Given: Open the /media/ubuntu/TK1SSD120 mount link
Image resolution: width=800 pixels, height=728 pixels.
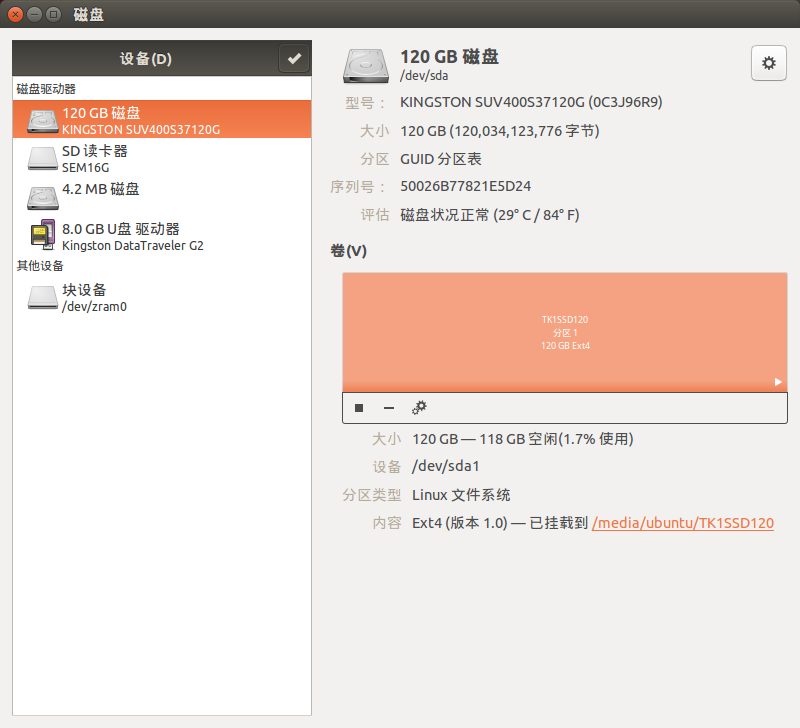Looking at the screenshot, I should coord(683,523).
